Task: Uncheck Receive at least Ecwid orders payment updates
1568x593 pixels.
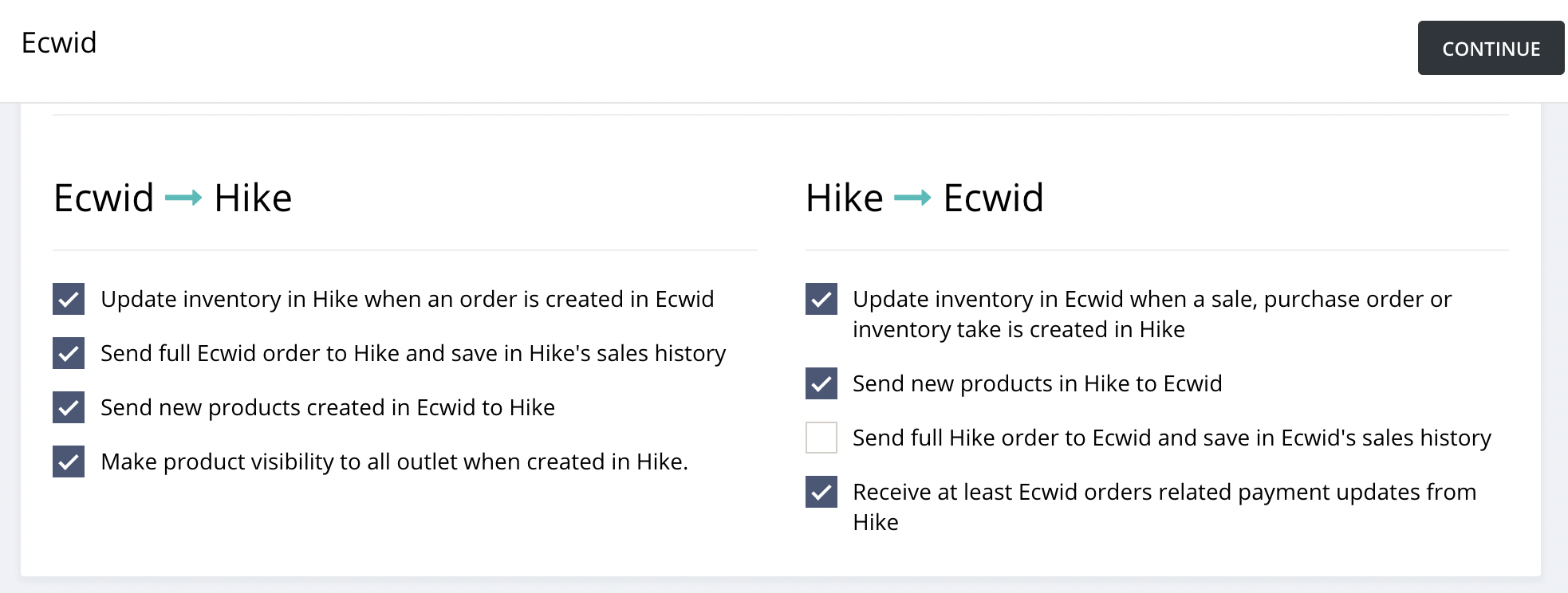Action: click(821, 492)
